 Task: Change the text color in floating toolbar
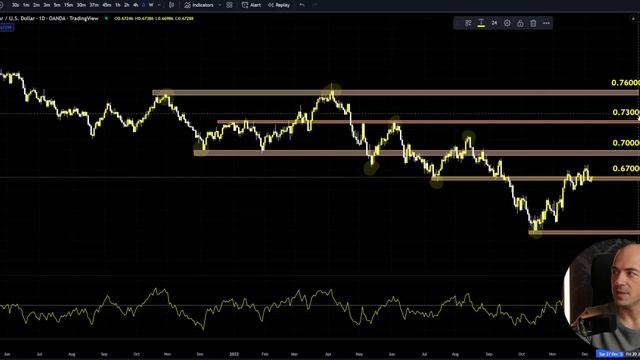click(481, 23)
